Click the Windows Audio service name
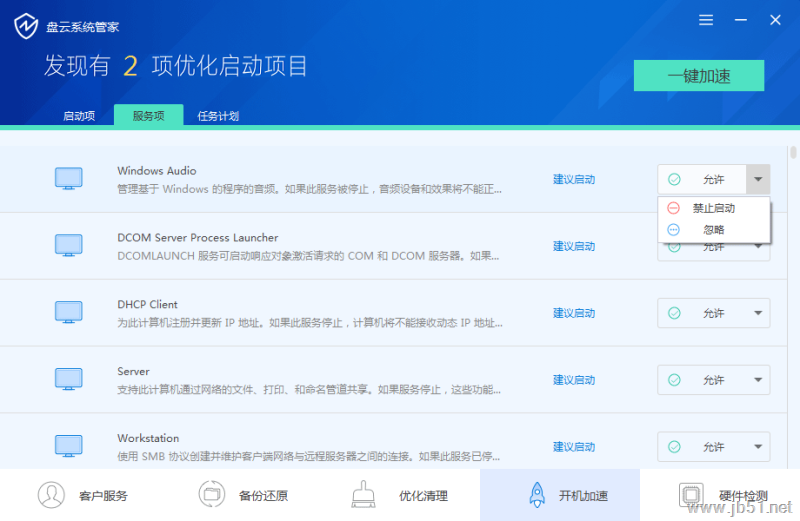The image size is (800, 521). pyautogui.click(x=157, y=170)
